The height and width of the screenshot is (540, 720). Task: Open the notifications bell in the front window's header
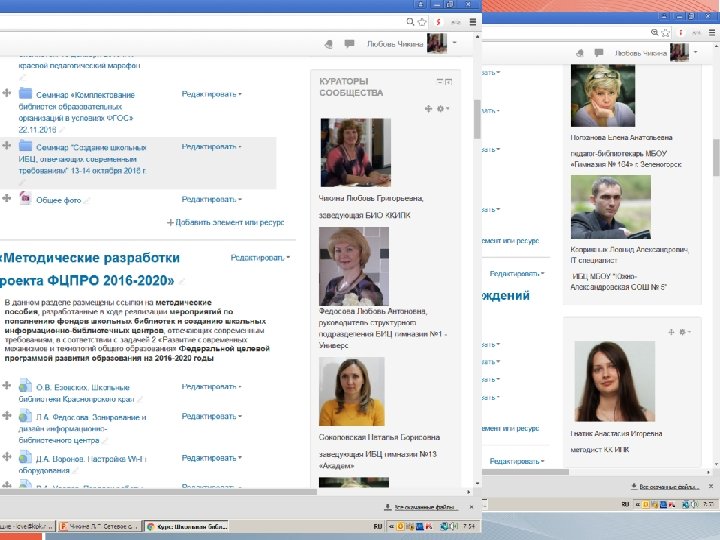tap(328, 44)
